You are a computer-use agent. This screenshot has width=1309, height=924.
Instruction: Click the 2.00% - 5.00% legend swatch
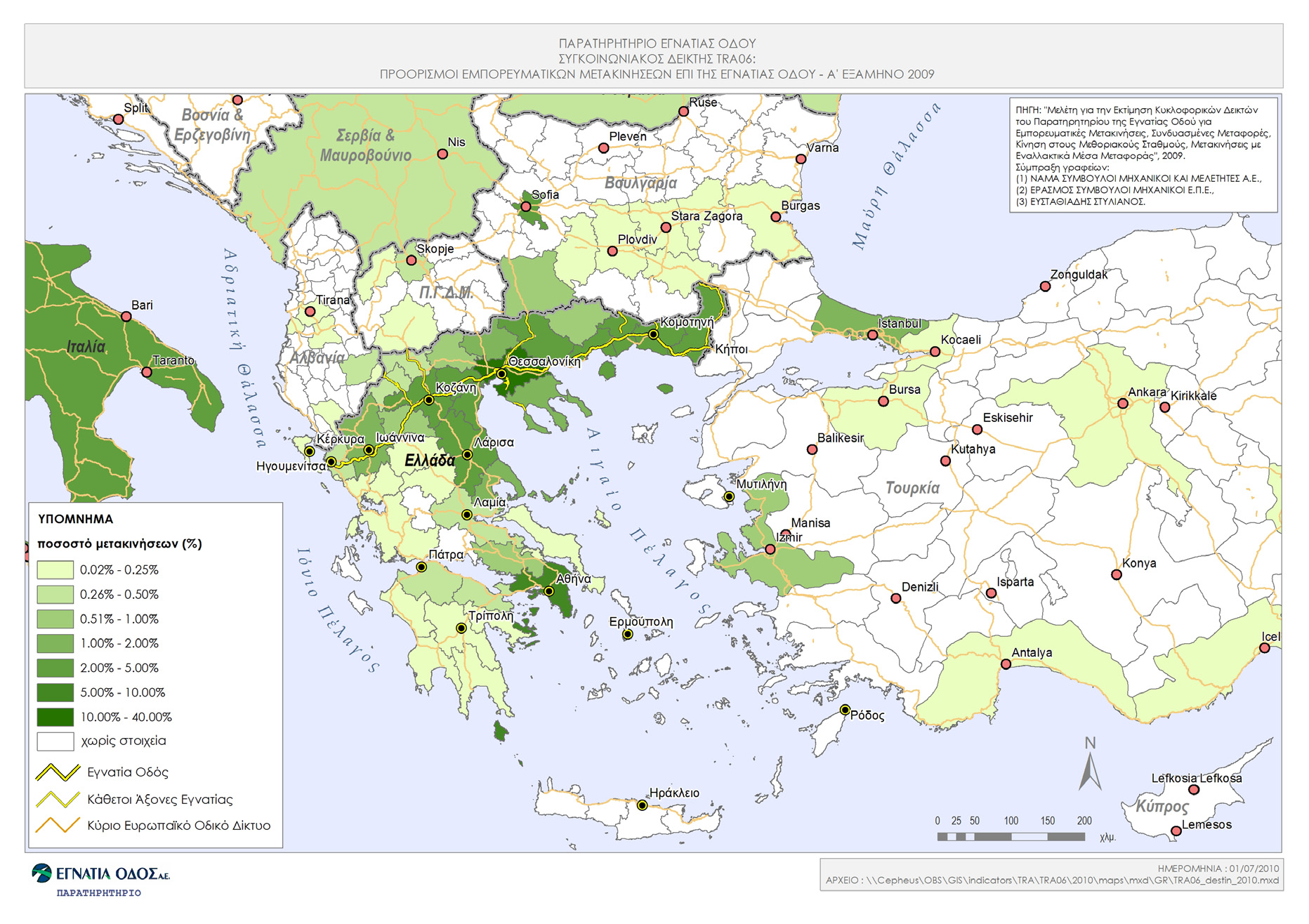(x=55, y=668)
